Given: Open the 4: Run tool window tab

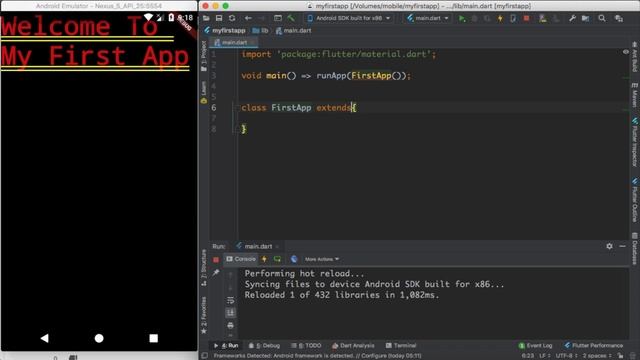Looking at the screenshot, I should (x=226, y=346).
